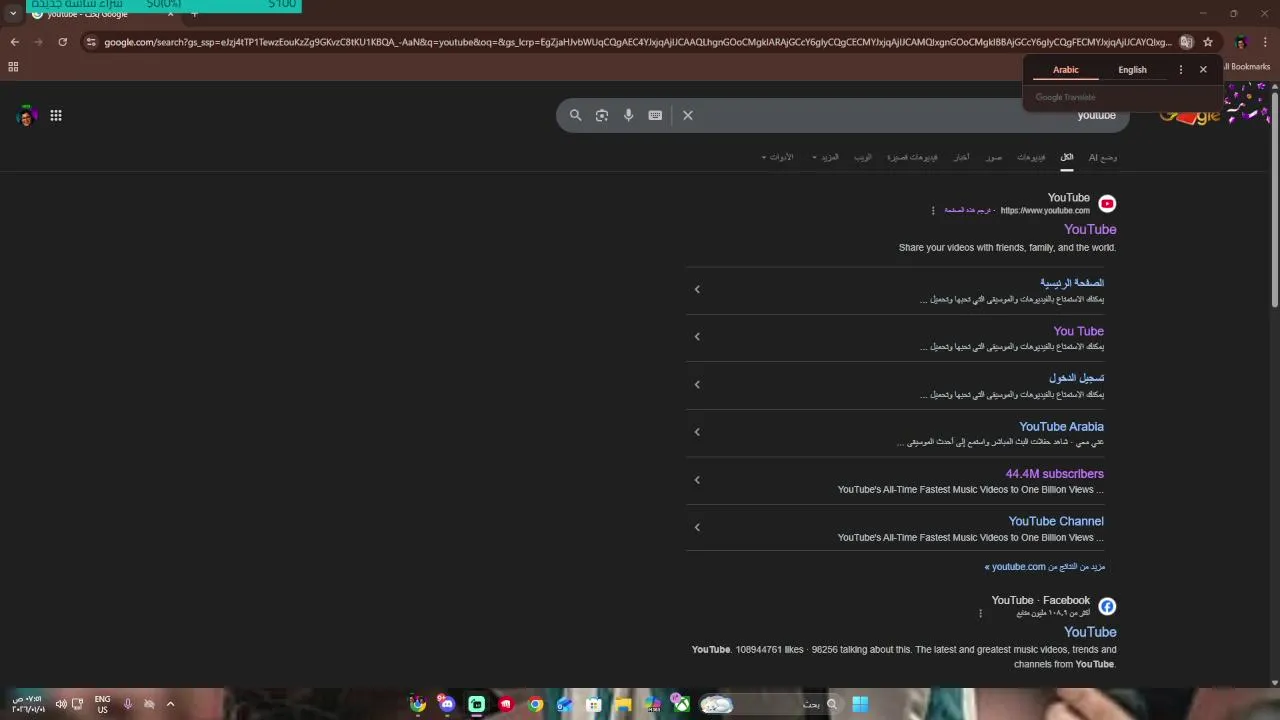This screenshot has height=720, width=1280.
Task: Show hidden system tray icons
Action: pos(170,704)
